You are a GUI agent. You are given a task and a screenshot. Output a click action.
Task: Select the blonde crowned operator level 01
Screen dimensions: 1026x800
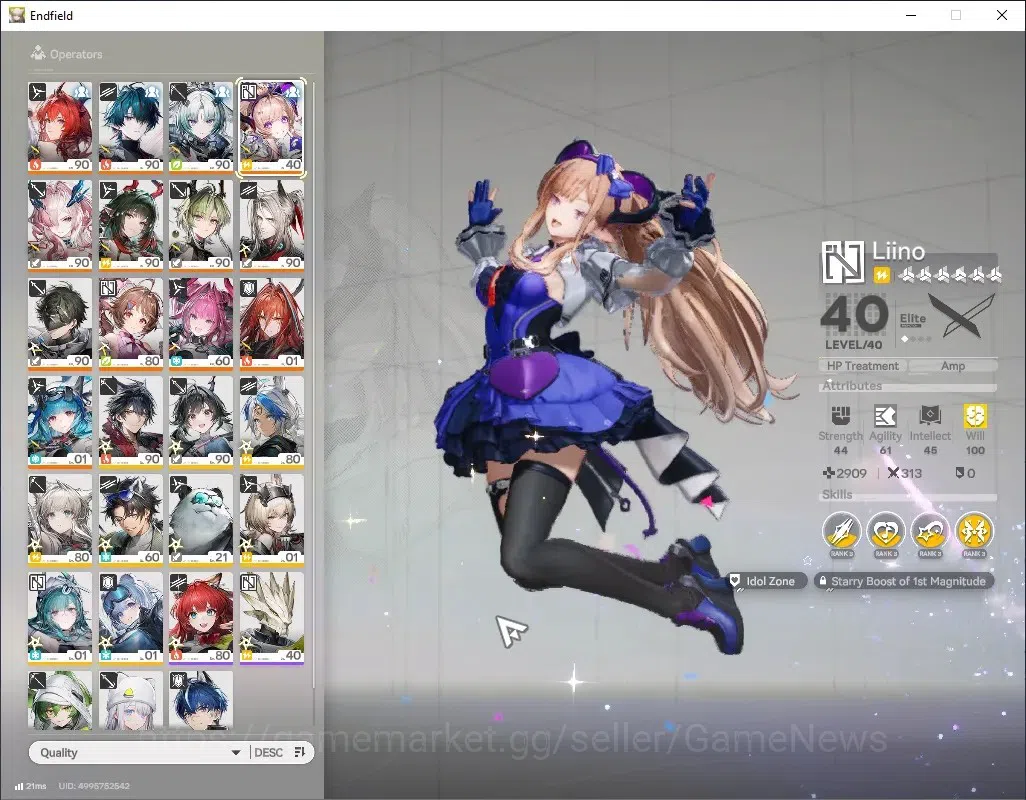point(272,519)
